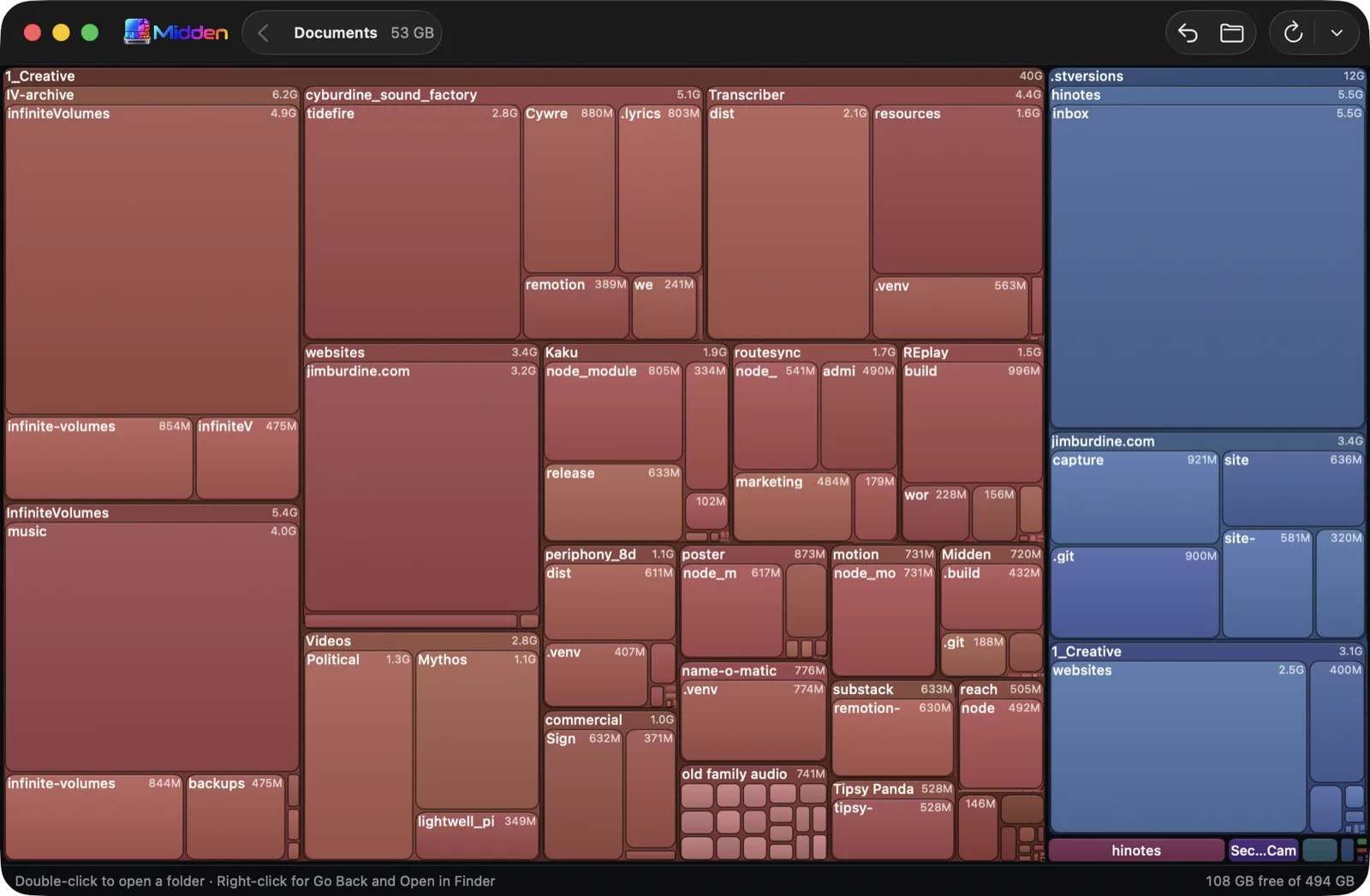The height and width of the screenshot is (896, 1370).
Task: Click the .build 432M block in Midden
Action: tap(992, 597)
